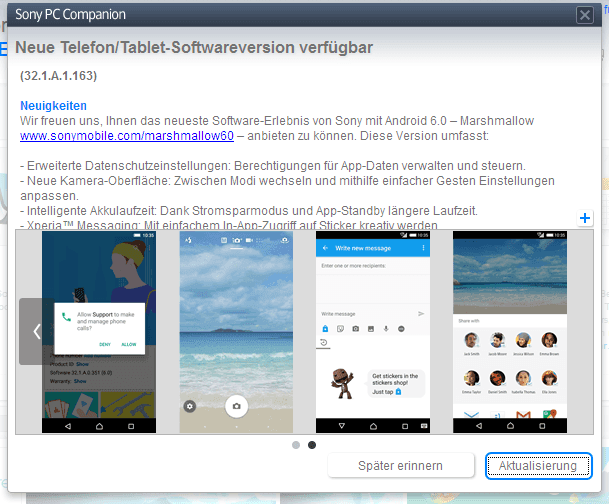Screen dimensions: 609x504
Task: Open the permission dialog screenshot thumbnail
Action: tap(99, 332)
